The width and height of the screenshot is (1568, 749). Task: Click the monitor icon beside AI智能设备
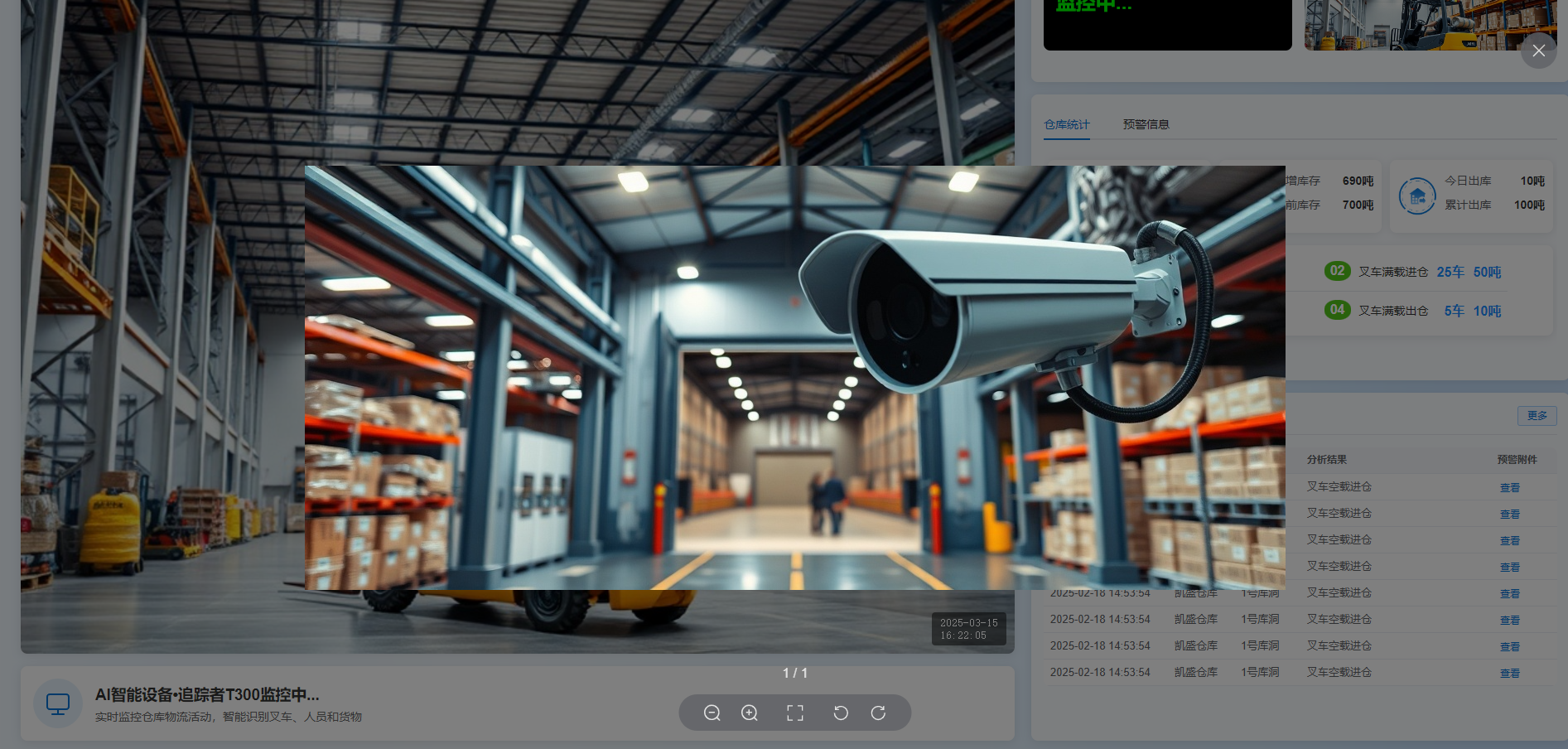click(x=58, y=704)
